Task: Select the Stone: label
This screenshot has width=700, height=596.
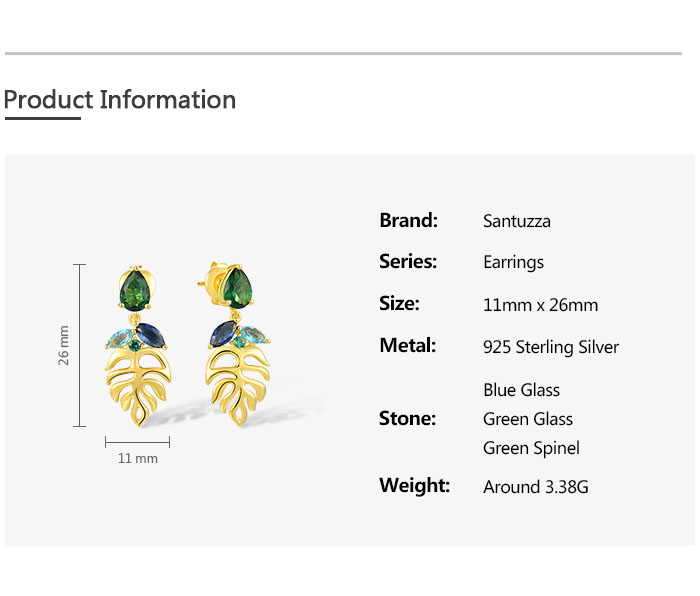Action: 407,418
